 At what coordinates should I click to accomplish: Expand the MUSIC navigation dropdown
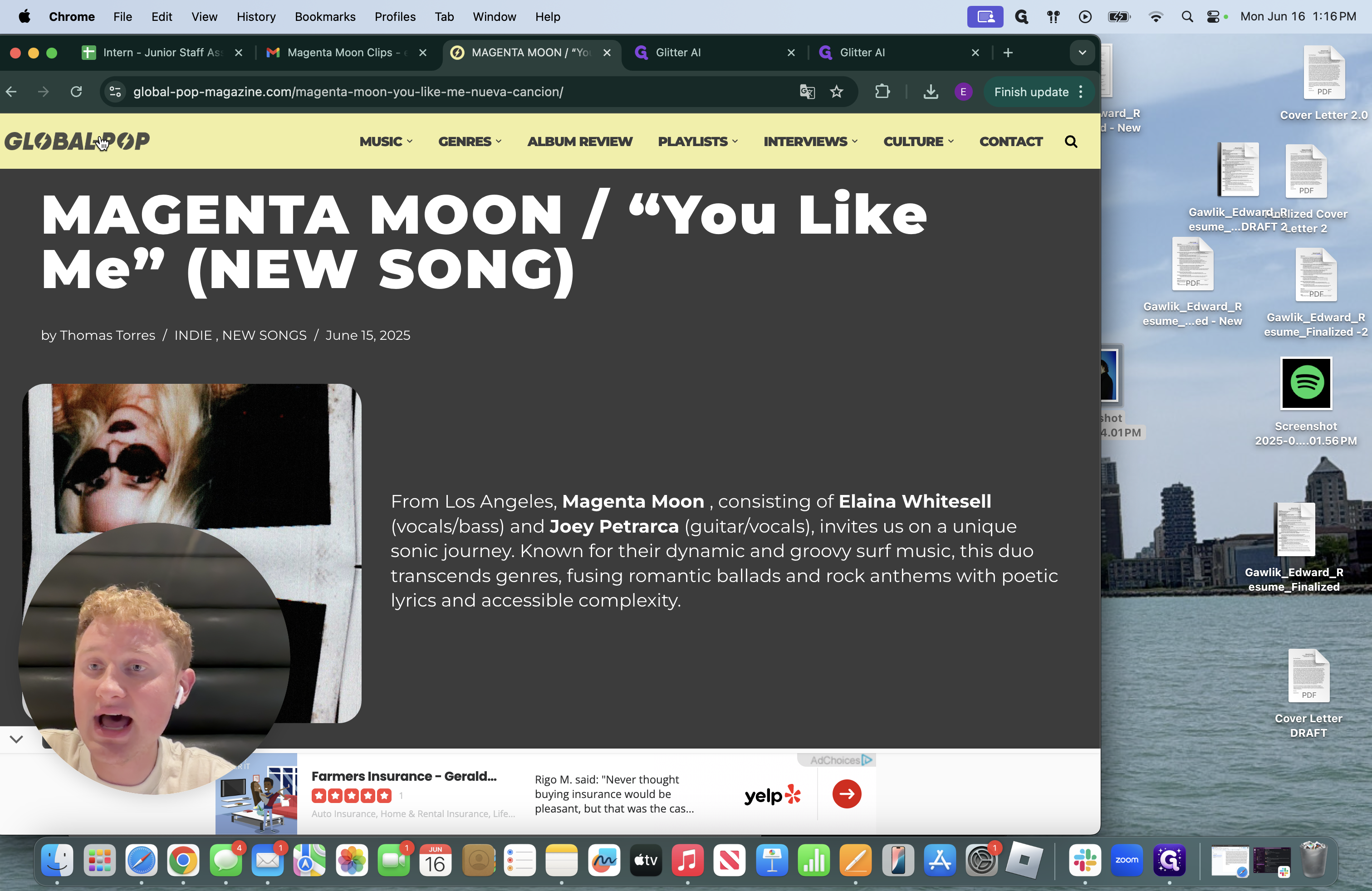pyautogui.click(x=386, y=142)
